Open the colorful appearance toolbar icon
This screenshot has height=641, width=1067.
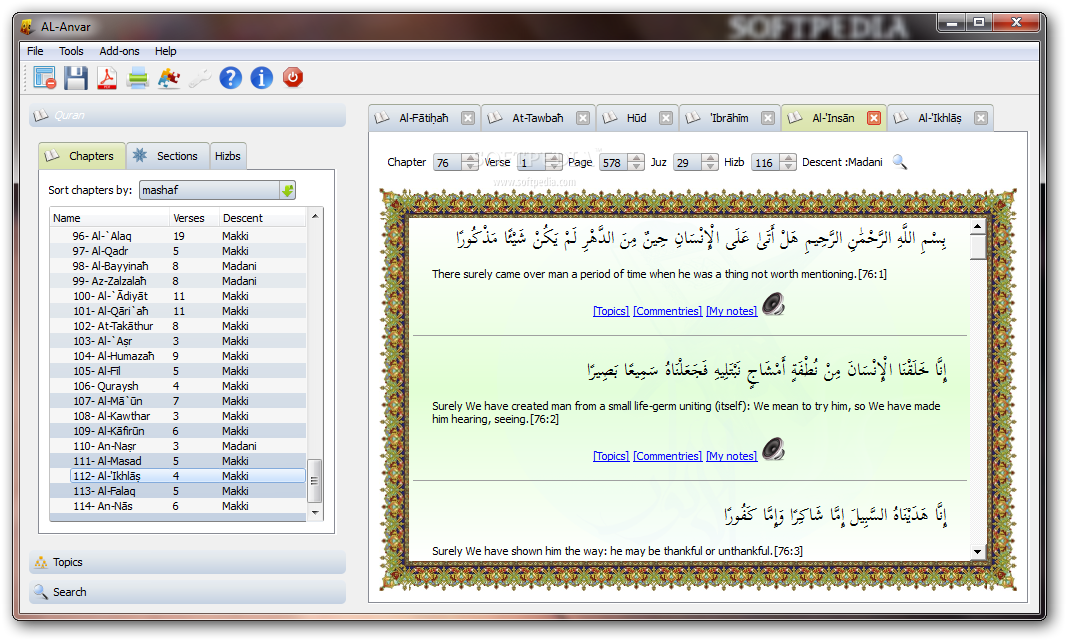(x=169, y=78)
